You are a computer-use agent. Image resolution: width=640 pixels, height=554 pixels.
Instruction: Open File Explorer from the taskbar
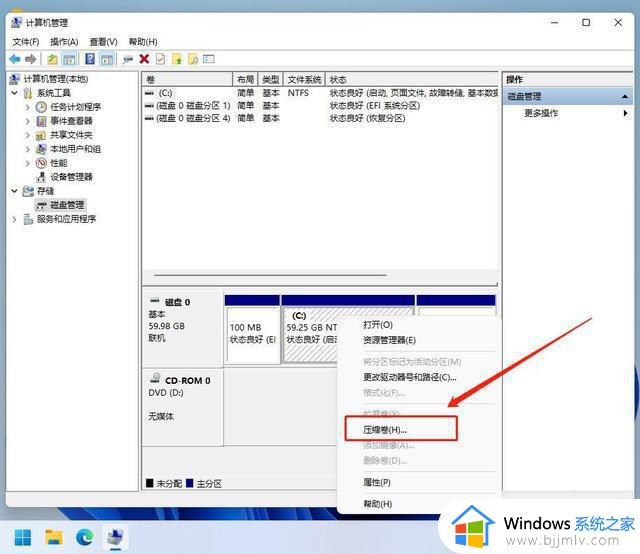54,538
